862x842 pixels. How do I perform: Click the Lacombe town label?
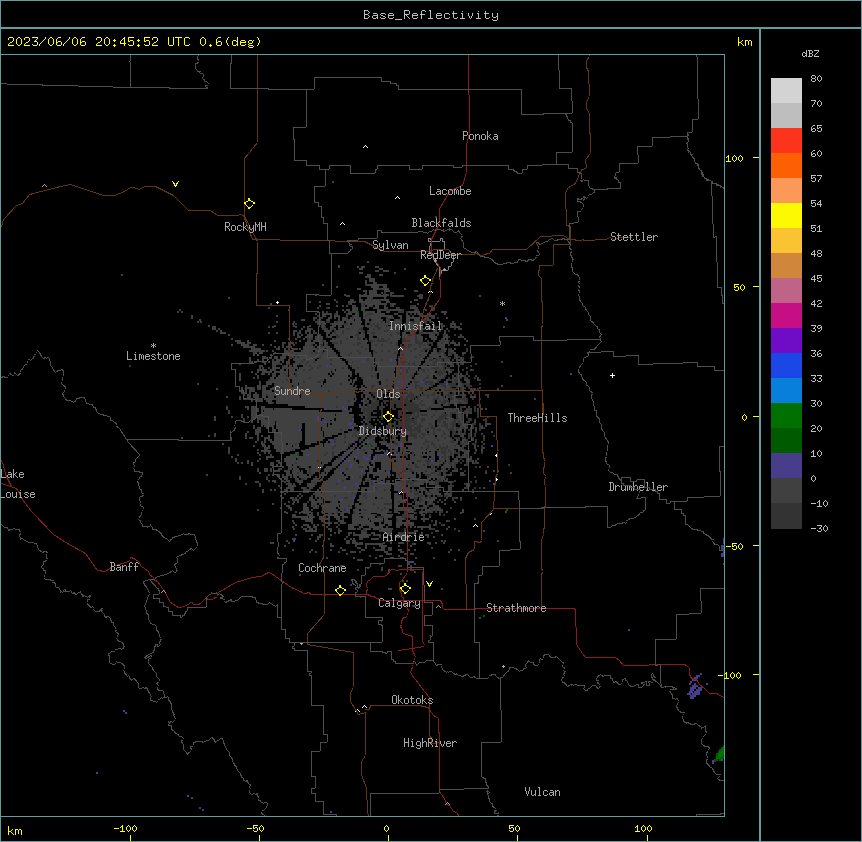tap(450, 191)
